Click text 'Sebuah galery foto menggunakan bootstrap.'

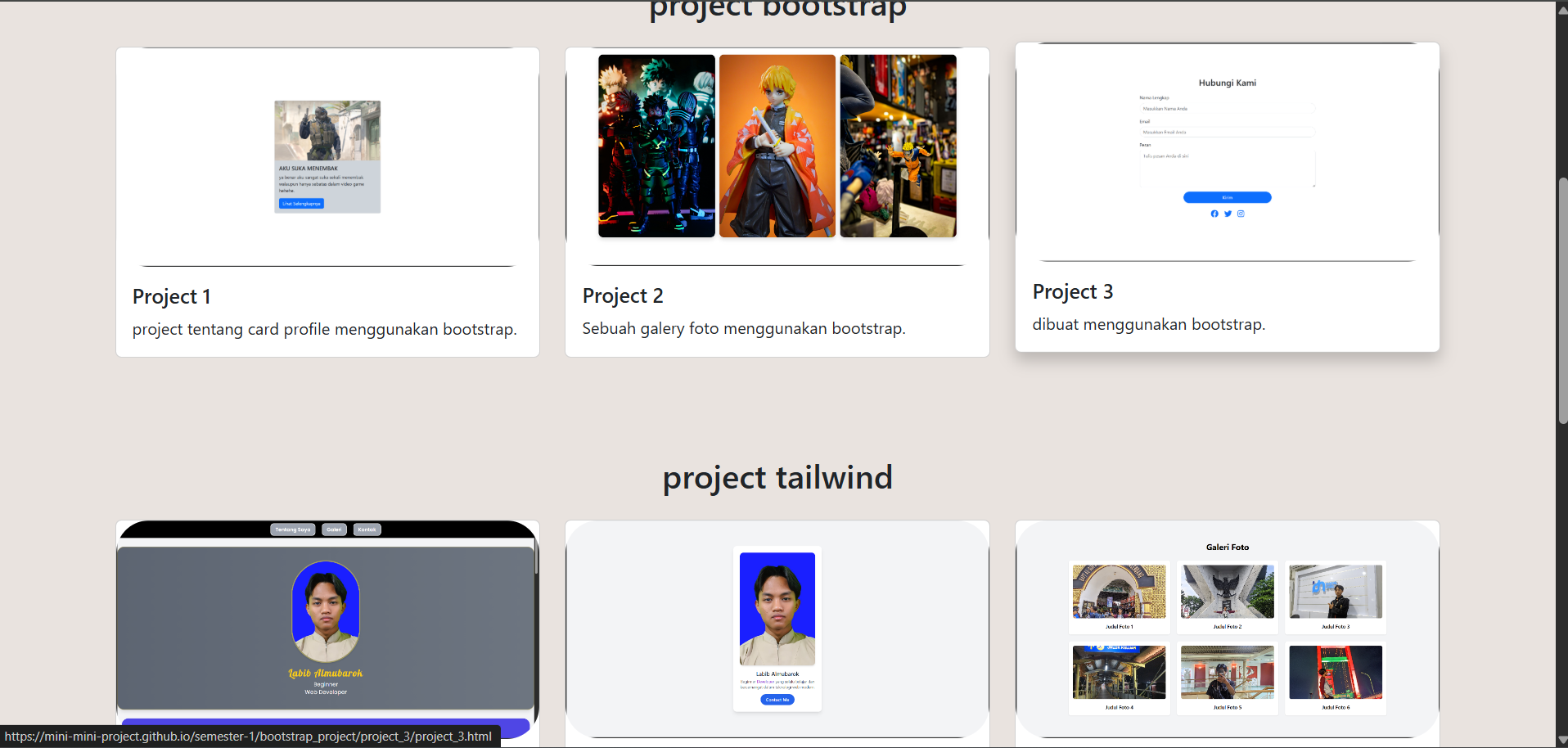pos(744,328)
